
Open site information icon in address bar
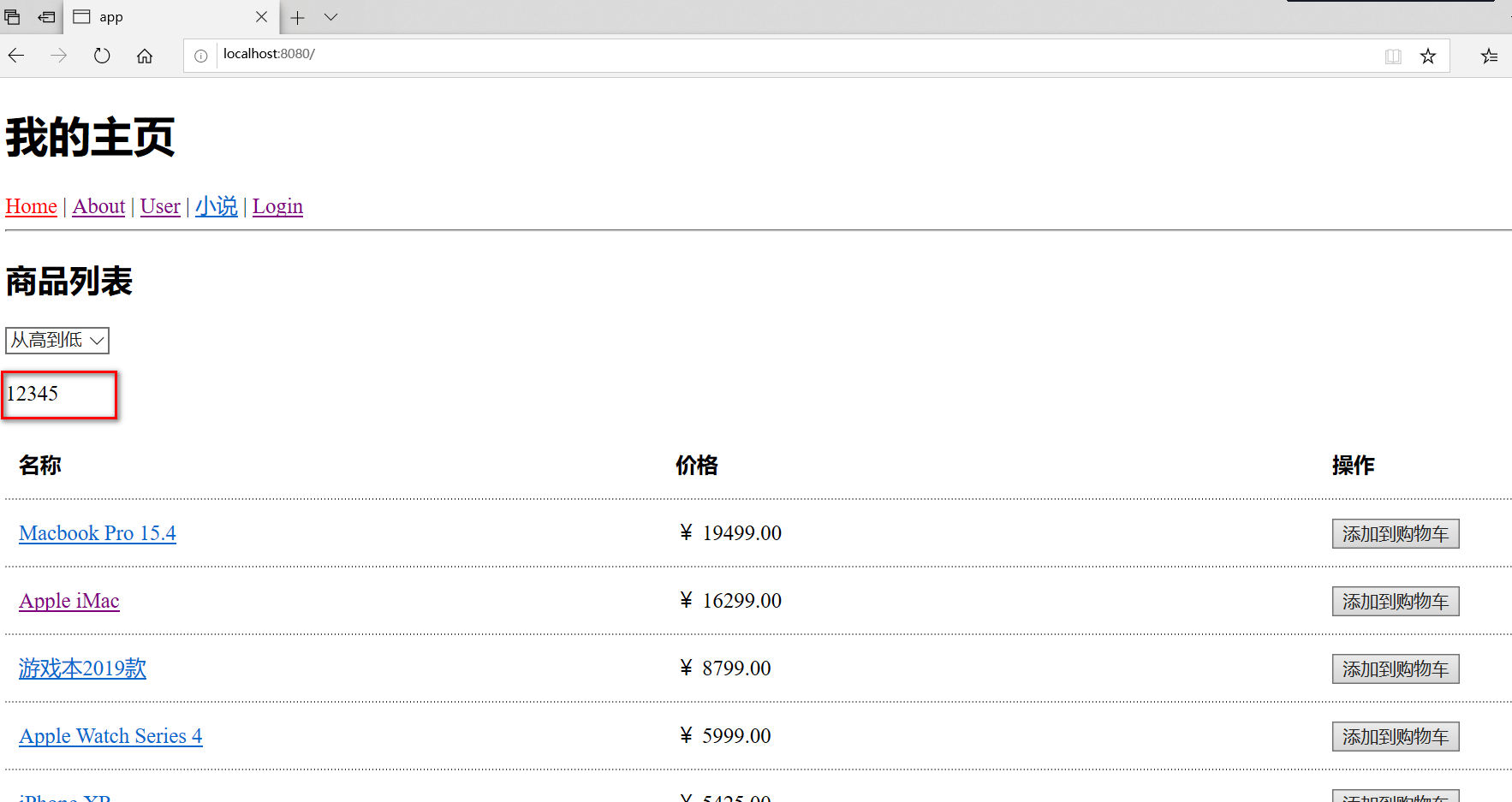coord(200,56)
